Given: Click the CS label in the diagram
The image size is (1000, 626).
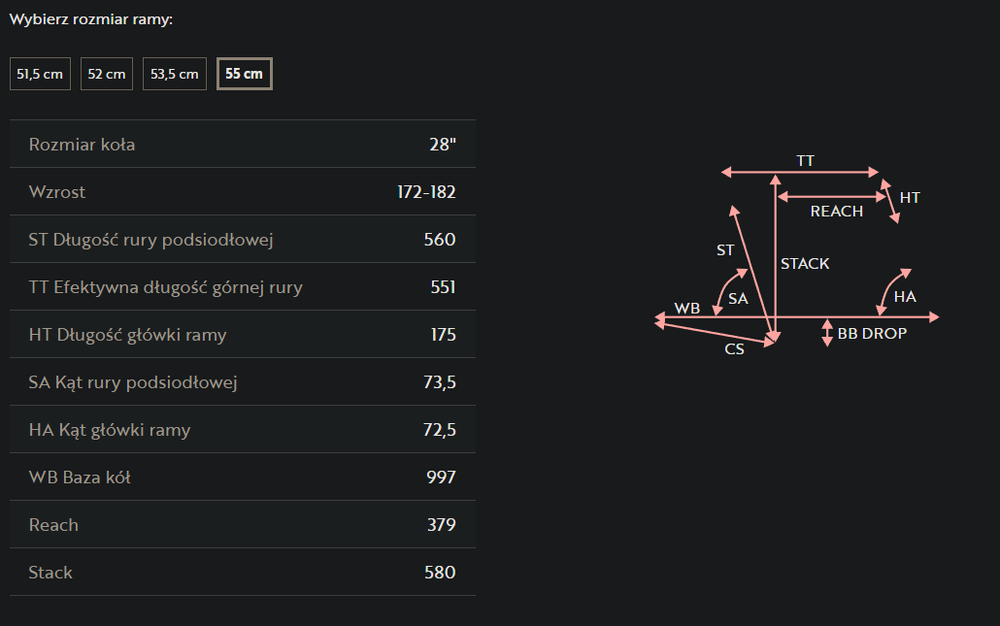Looking at the screenshot, I should coord(734,350).
